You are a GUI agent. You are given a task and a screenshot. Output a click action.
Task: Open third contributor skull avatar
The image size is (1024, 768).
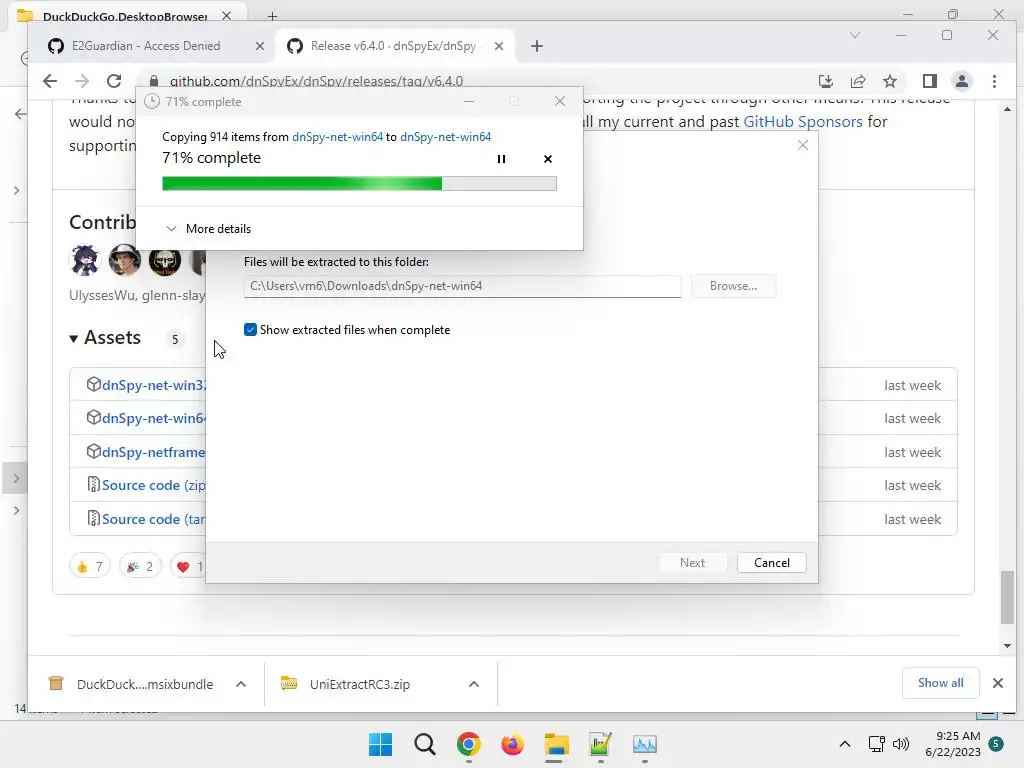165,261
